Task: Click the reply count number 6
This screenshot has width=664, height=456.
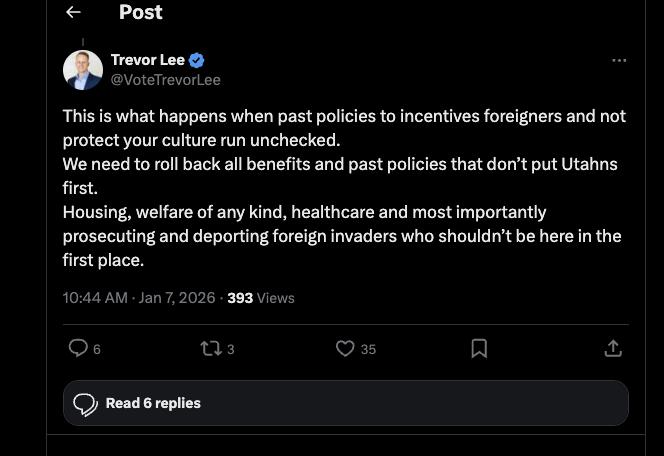Action: (97, 349)
